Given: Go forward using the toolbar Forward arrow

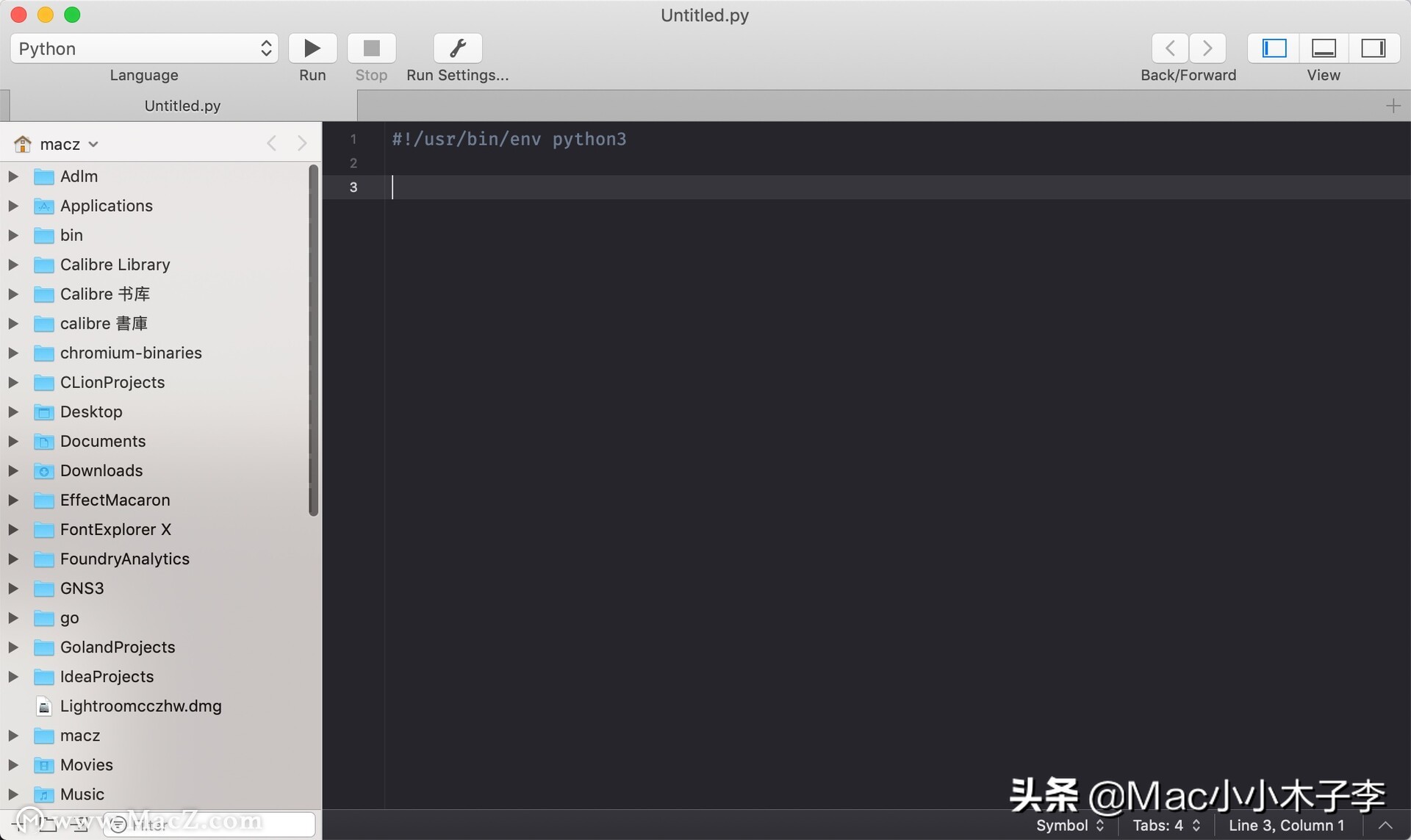Looking at the screenshot, I should (1207, 49).
